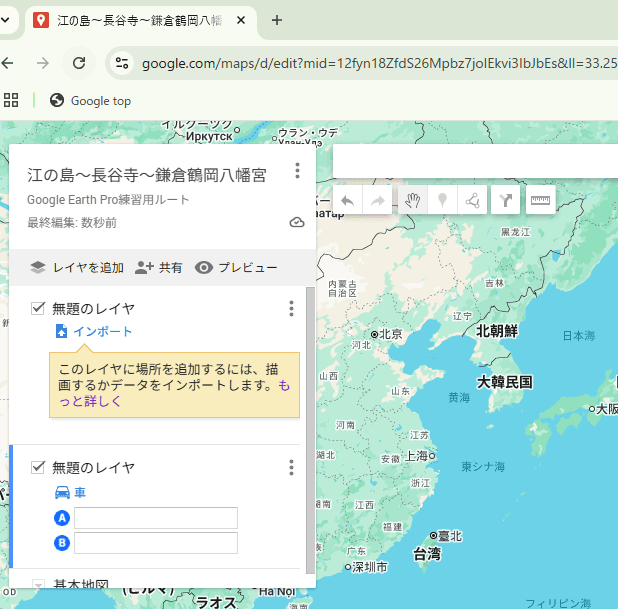618x609 pixels.
Task: Select the Draw a line tool
Action: (x=473, y=200)
